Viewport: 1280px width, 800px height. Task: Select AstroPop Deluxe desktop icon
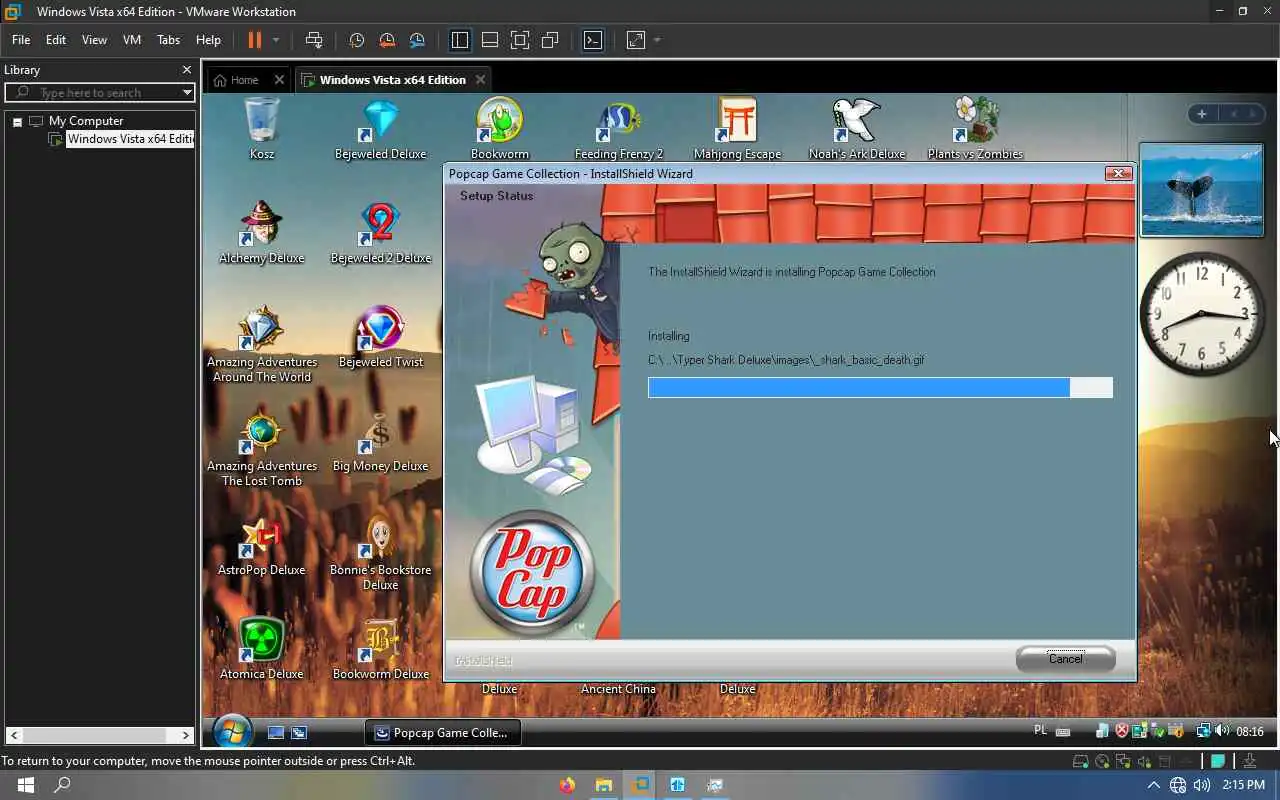click(x=261, y=545)
